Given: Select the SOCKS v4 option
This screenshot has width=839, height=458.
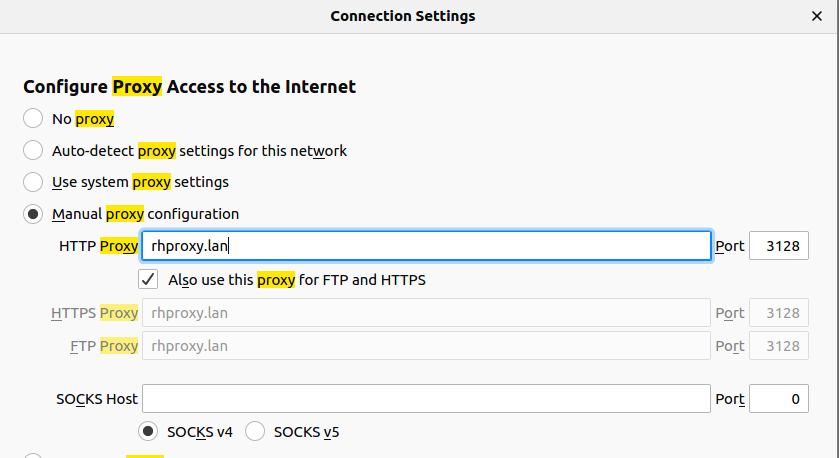Looking at the screenshot, I should click(x=149, y=432).
